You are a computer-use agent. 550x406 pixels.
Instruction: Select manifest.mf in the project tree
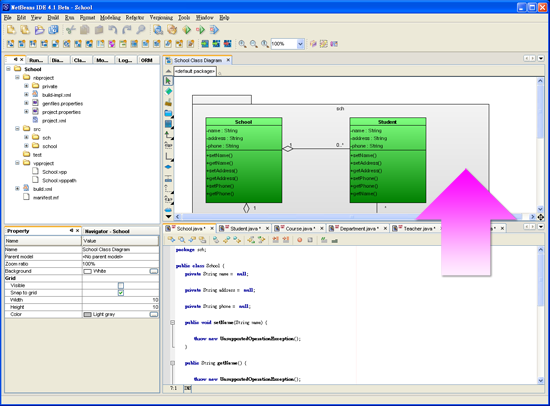tap(46, 198)
